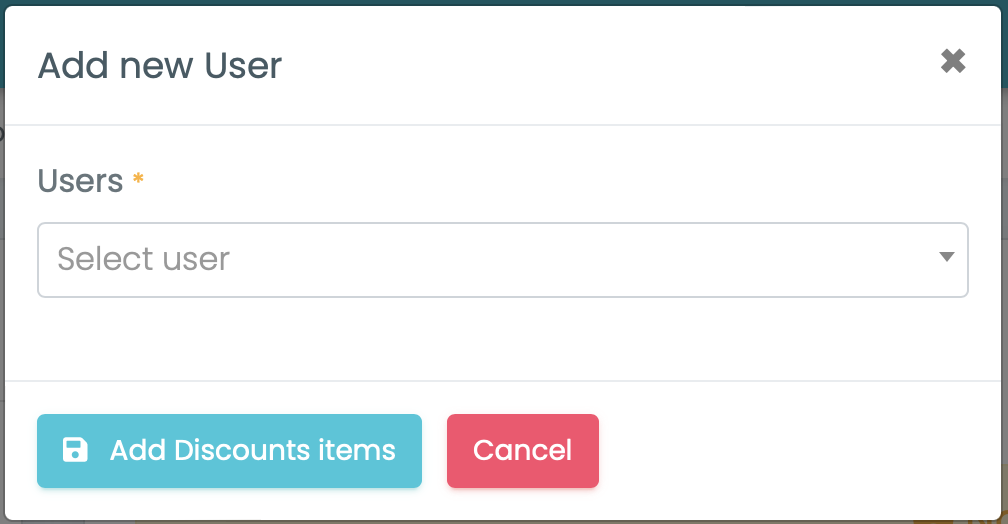Click the Select user placeholder text
The image size is (1008, 524).
[144, 260]
